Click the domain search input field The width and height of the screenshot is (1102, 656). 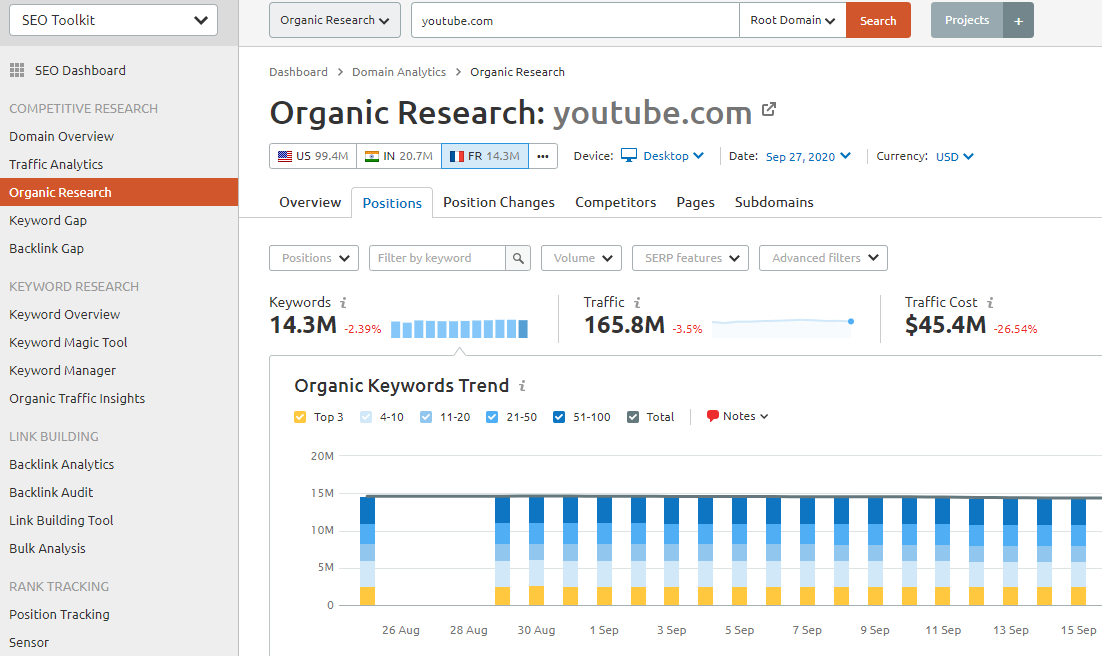[x=575, y=20]
